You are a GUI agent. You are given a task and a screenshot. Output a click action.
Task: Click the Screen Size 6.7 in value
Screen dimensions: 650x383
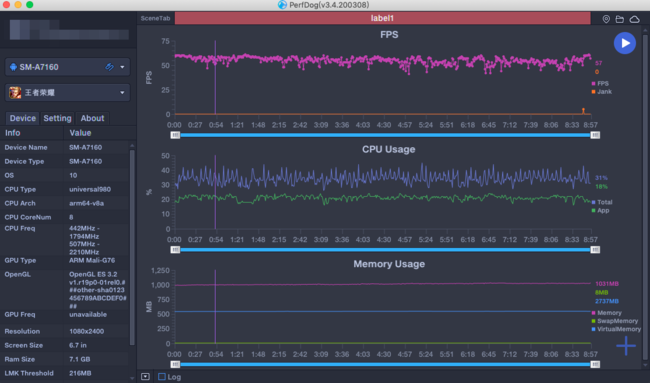(78, 345)
